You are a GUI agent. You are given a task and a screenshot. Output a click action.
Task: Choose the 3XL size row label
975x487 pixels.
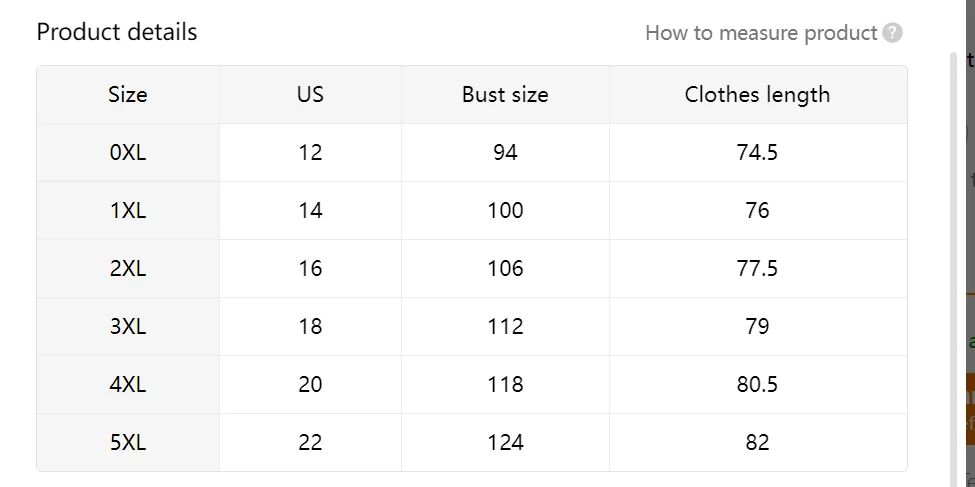click(128, 327)
